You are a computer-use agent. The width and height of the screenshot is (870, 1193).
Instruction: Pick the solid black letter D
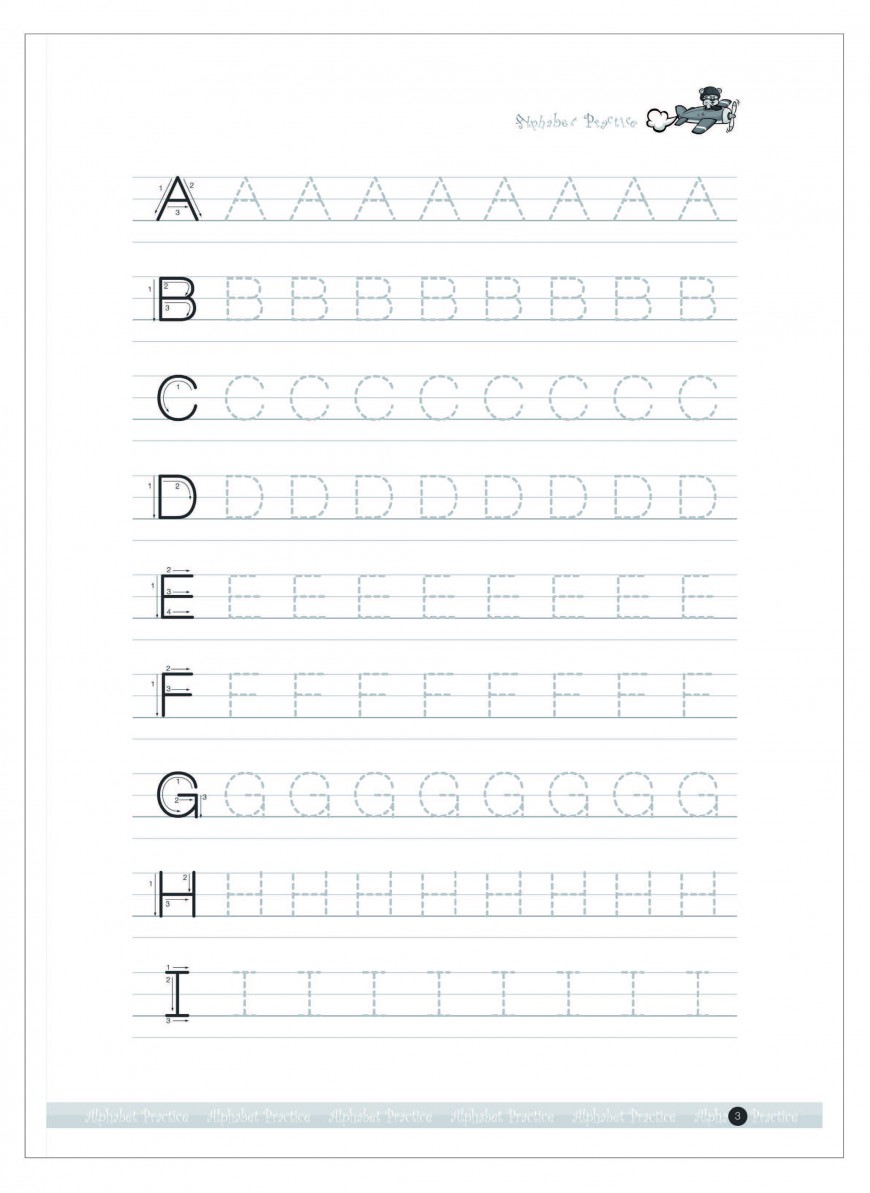[177, 497]
